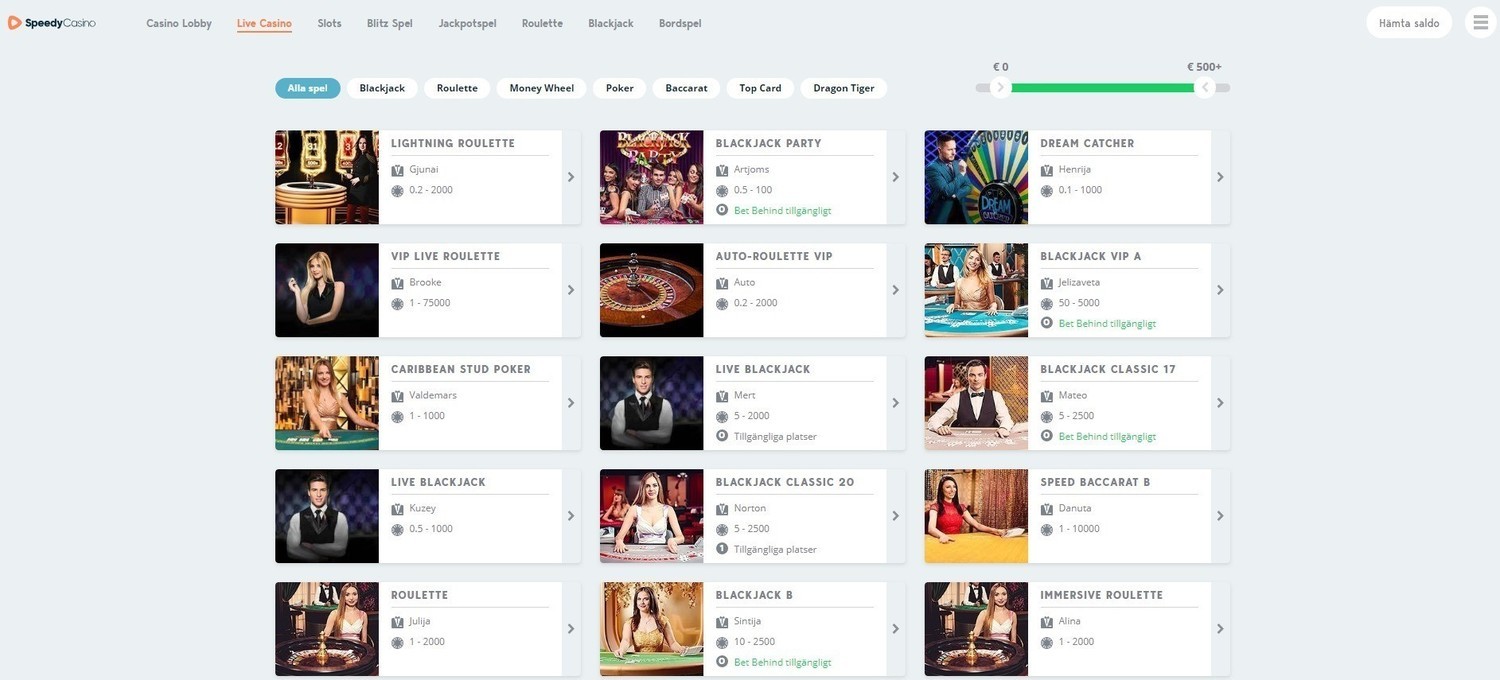
Task: Click Bet Behind icon under Blackjack VIP A
Action: coord(1047,323)
